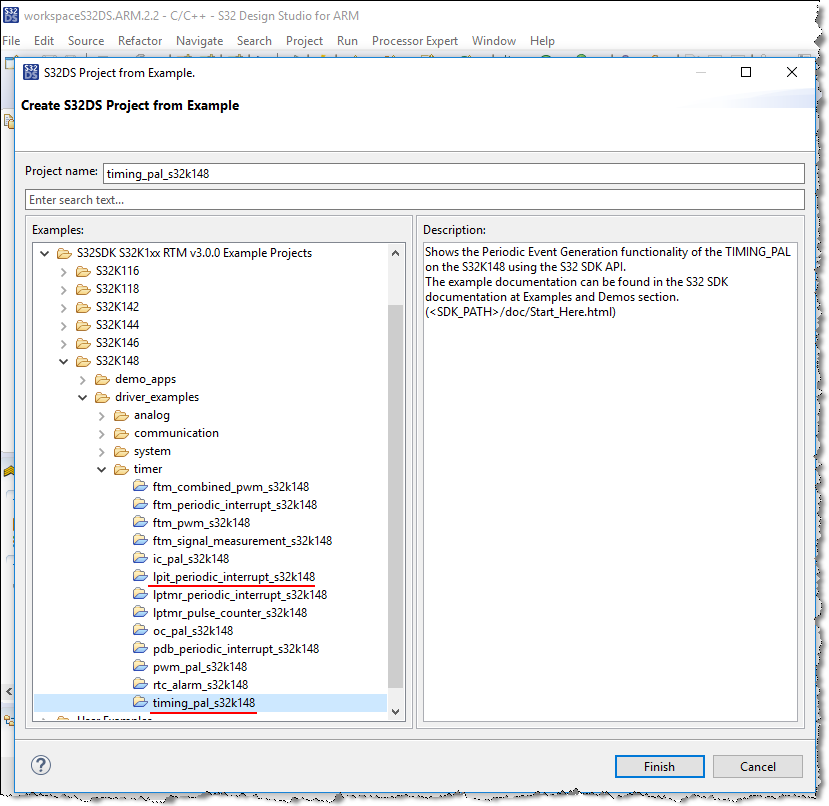
Task: Select the communication folder icon
Action: click(121, 433)
